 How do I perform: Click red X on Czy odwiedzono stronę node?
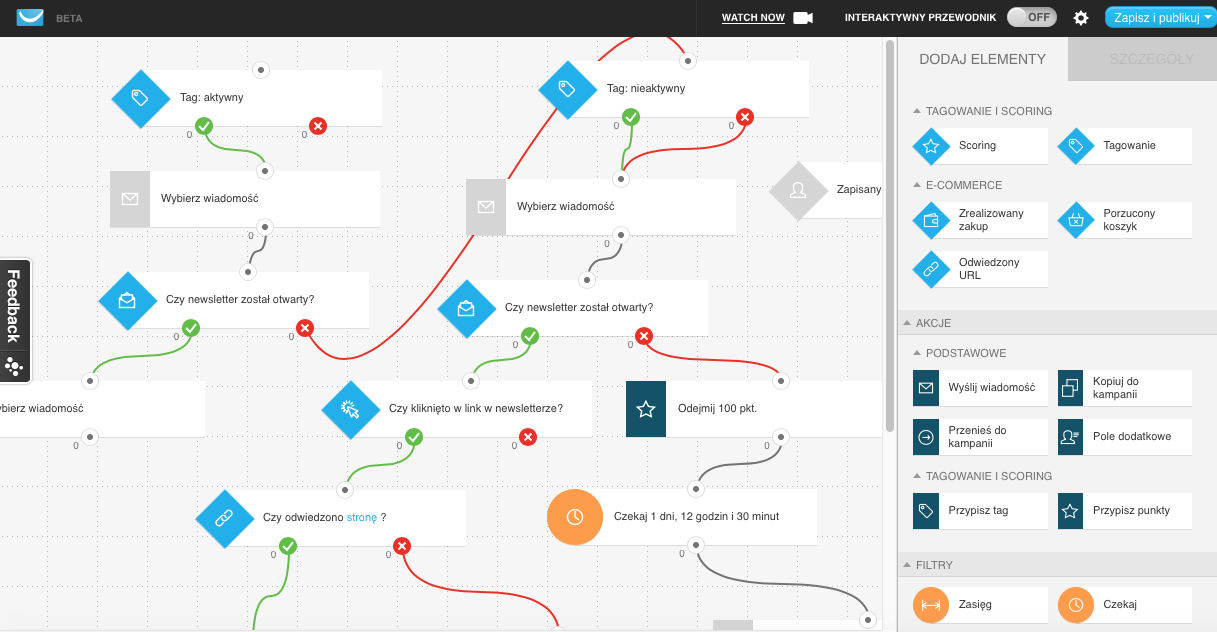click(402, 546)
